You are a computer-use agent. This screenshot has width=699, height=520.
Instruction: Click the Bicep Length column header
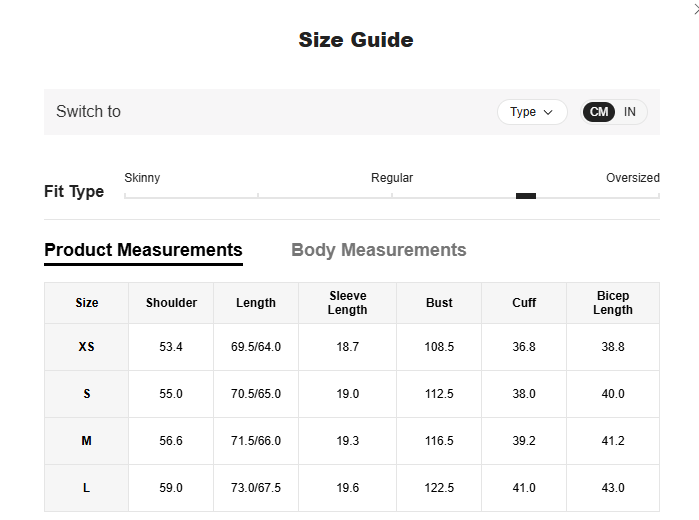point(612,303)
